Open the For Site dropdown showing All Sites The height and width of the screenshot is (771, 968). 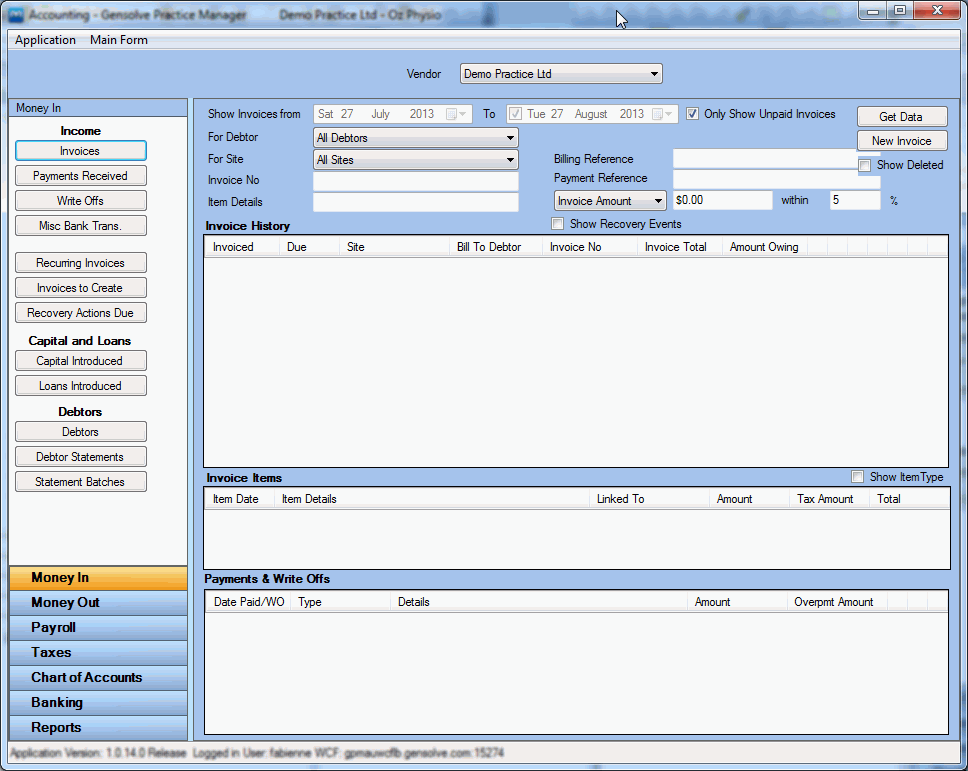(509, 159)
